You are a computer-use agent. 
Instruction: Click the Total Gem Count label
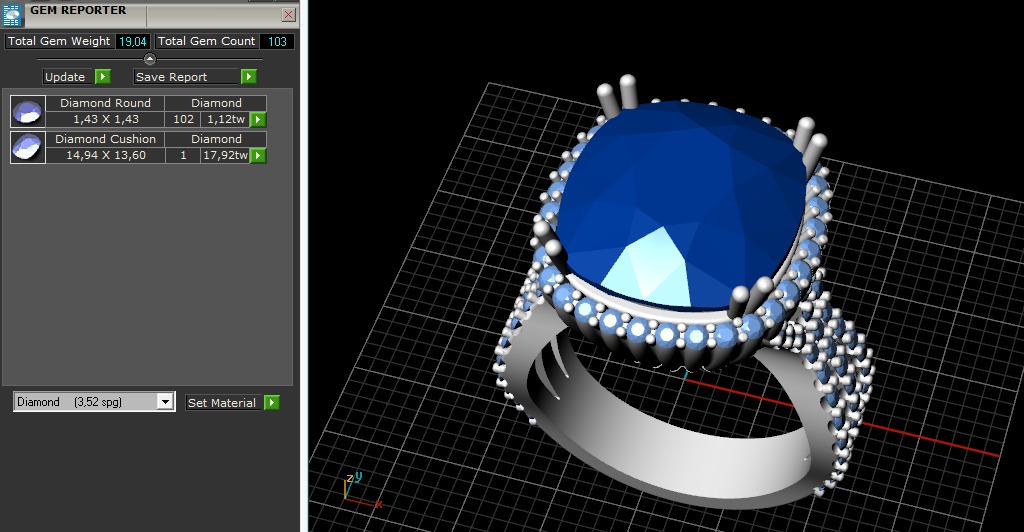coord(206,41)
